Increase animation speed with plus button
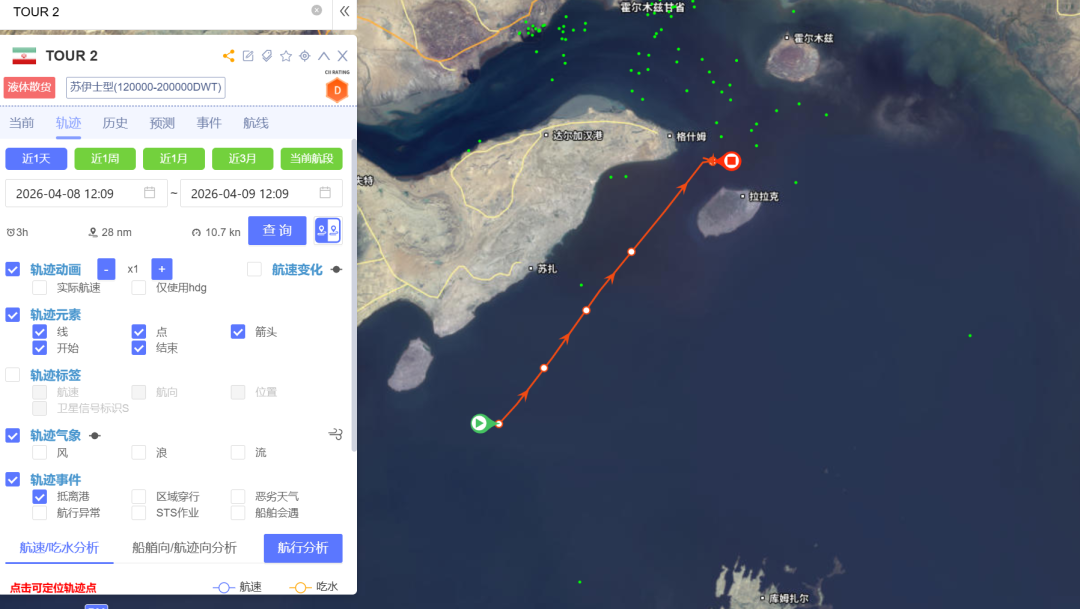The image size is (1080, 609). coord(161,269)
